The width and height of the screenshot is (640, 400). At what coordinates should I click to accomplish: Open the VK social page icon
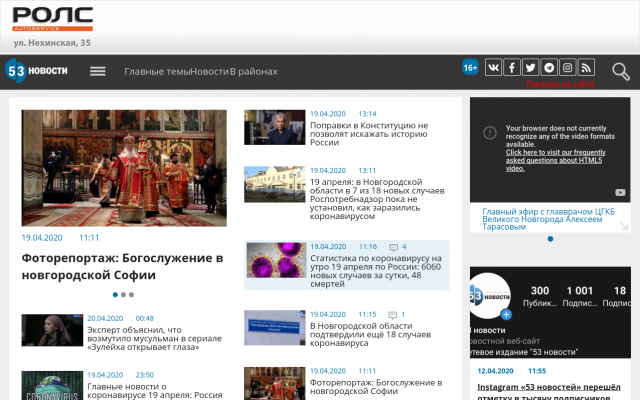click(493, 67)
